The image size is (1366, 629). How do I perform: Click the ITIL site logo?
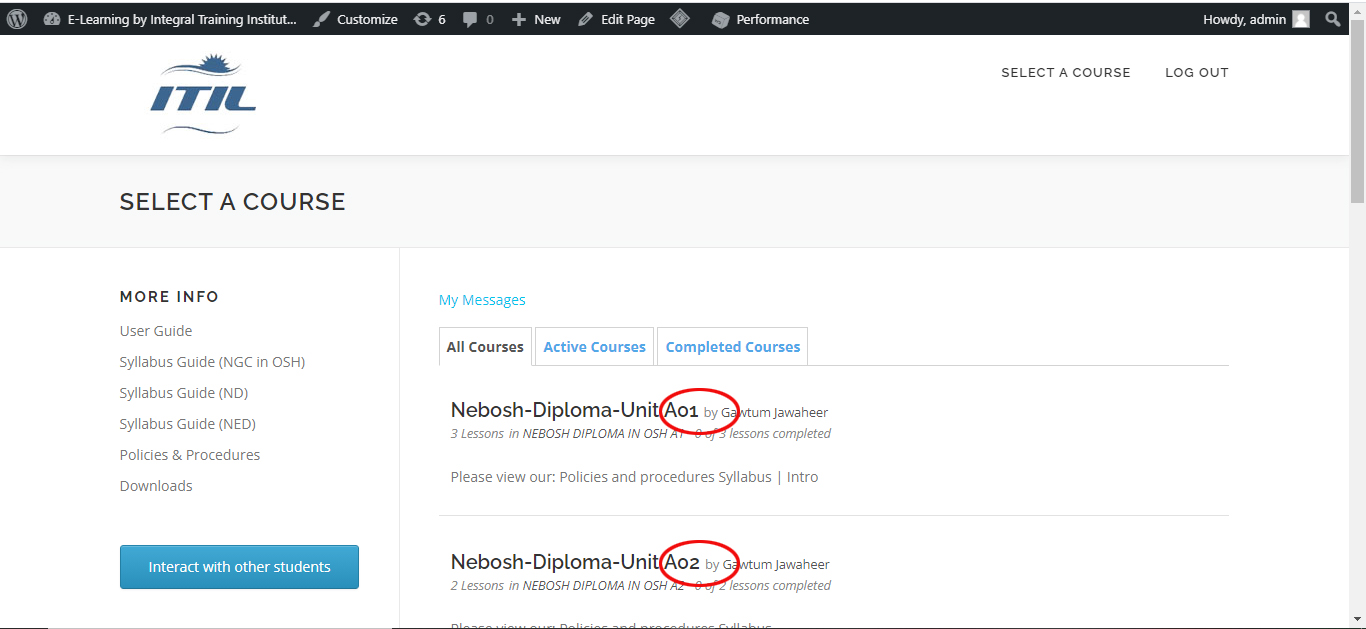pyautogui.click(x=203, y=96)
